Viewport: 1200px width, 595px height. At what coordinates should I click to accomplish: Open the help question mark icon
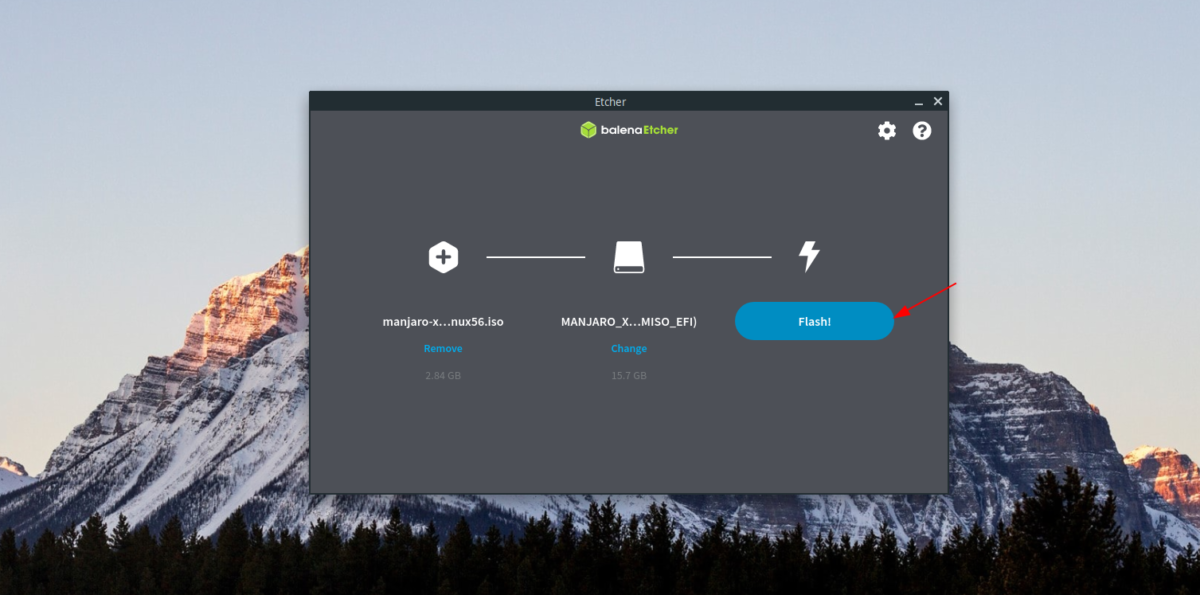[x=922, y=130]
